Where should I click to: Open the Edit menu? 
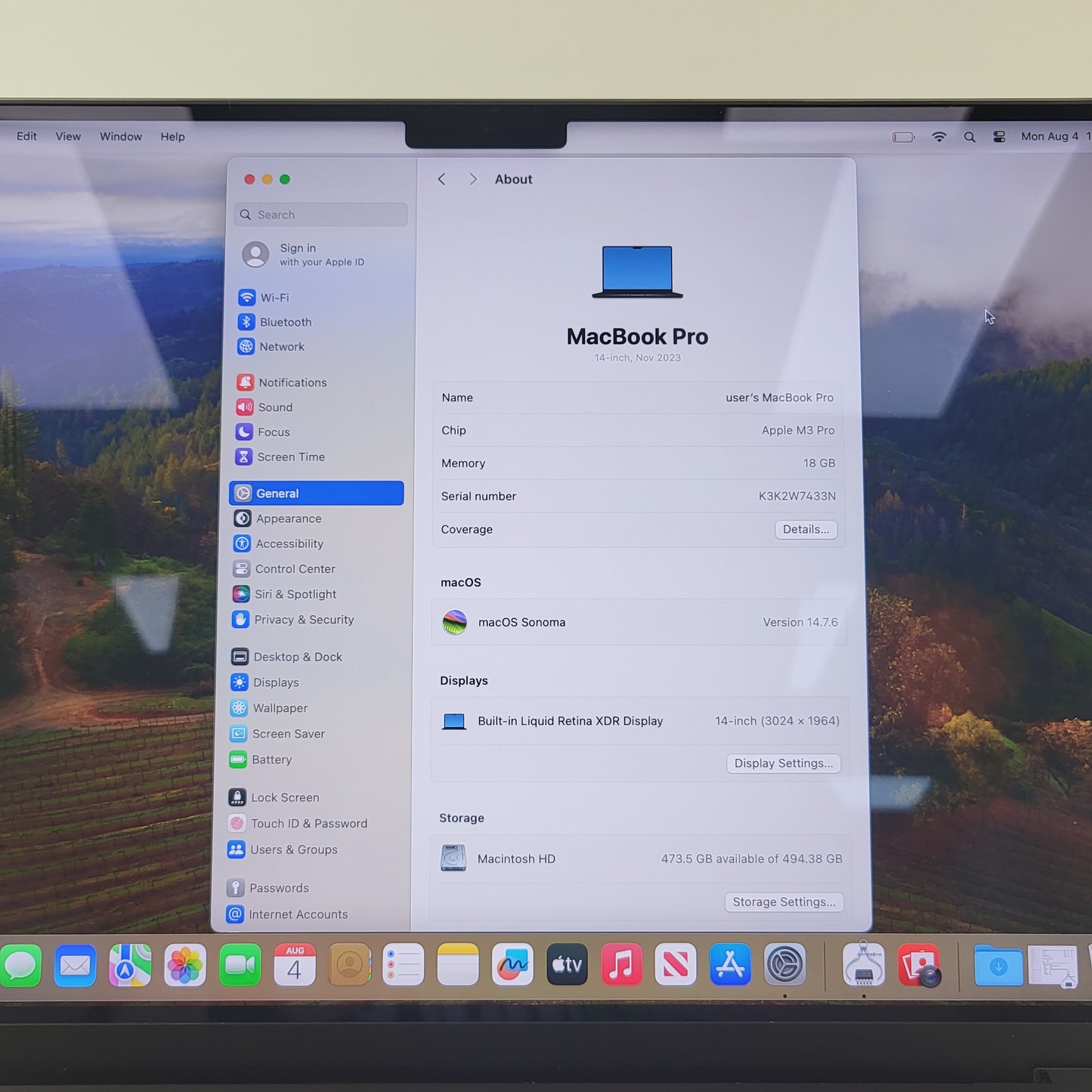(x=26, y=137)
